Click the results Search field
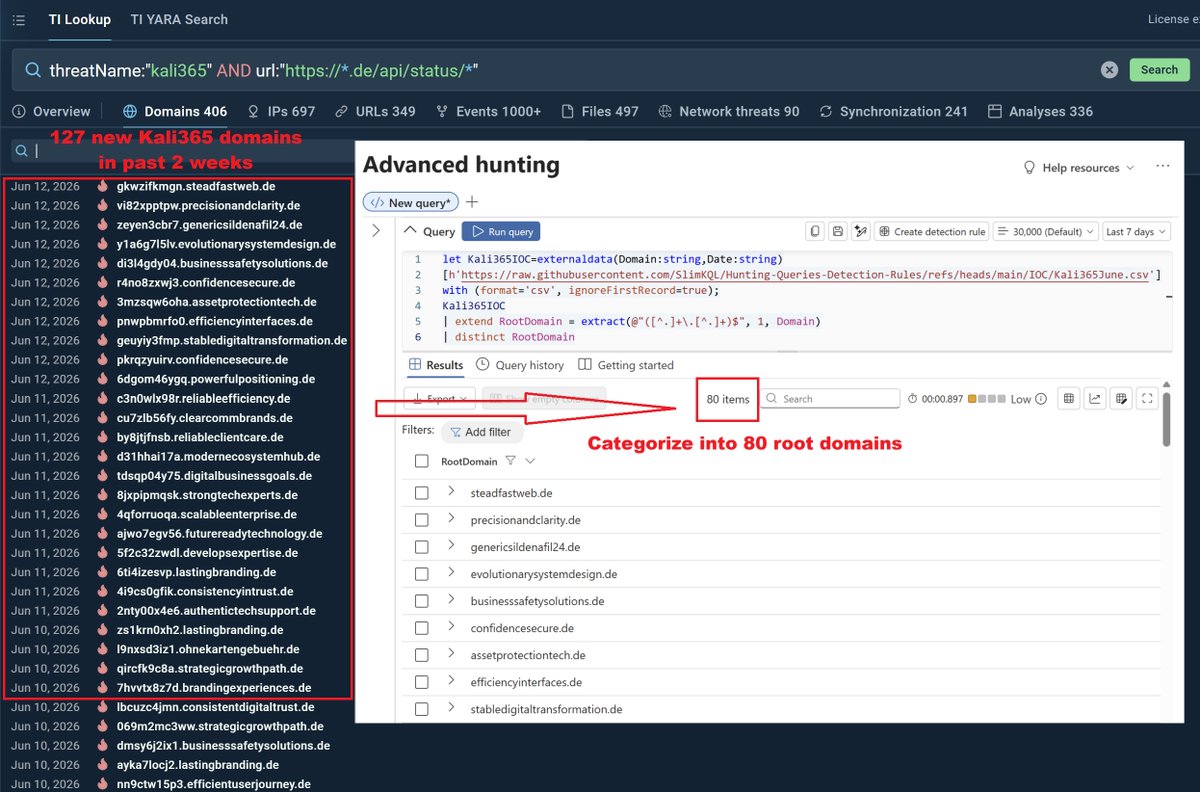Screen dimensions: 1200x792 coord(830,398)
